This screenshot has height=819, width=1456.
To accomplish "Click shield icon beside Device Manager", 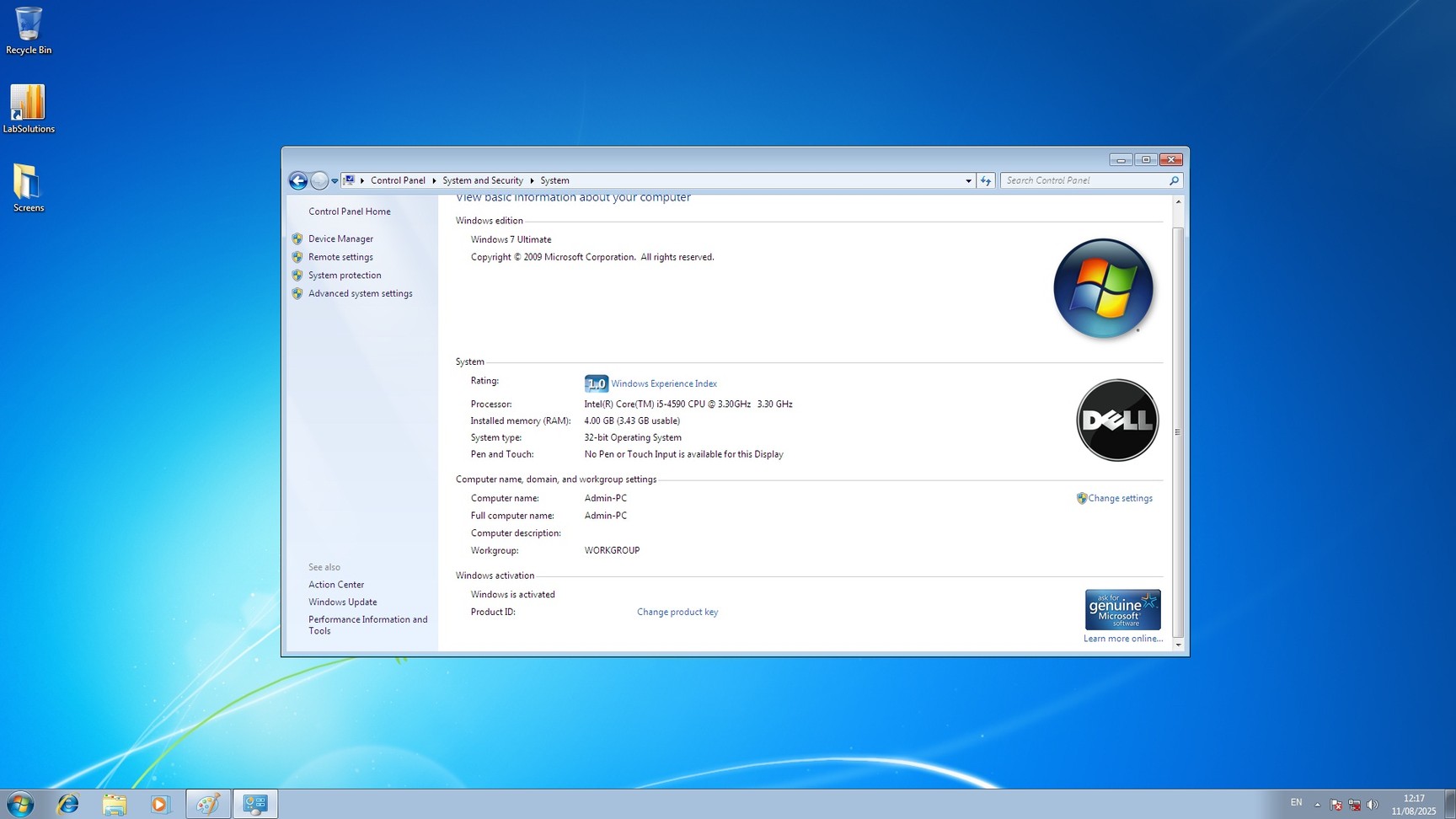I will click(297, 238).
